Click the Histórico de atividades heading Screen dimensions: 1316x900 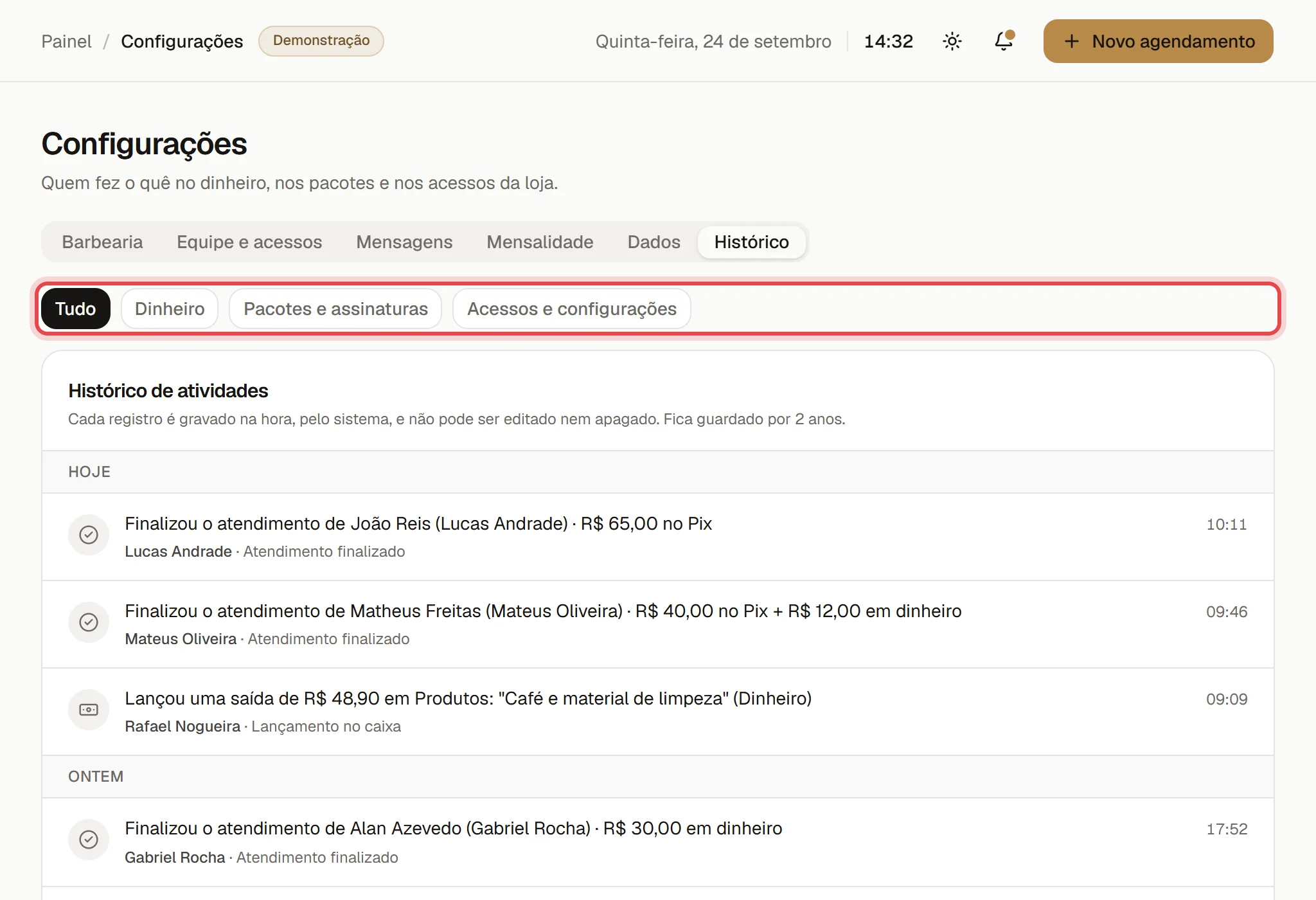pyautogui.click(x=168, y=391)
